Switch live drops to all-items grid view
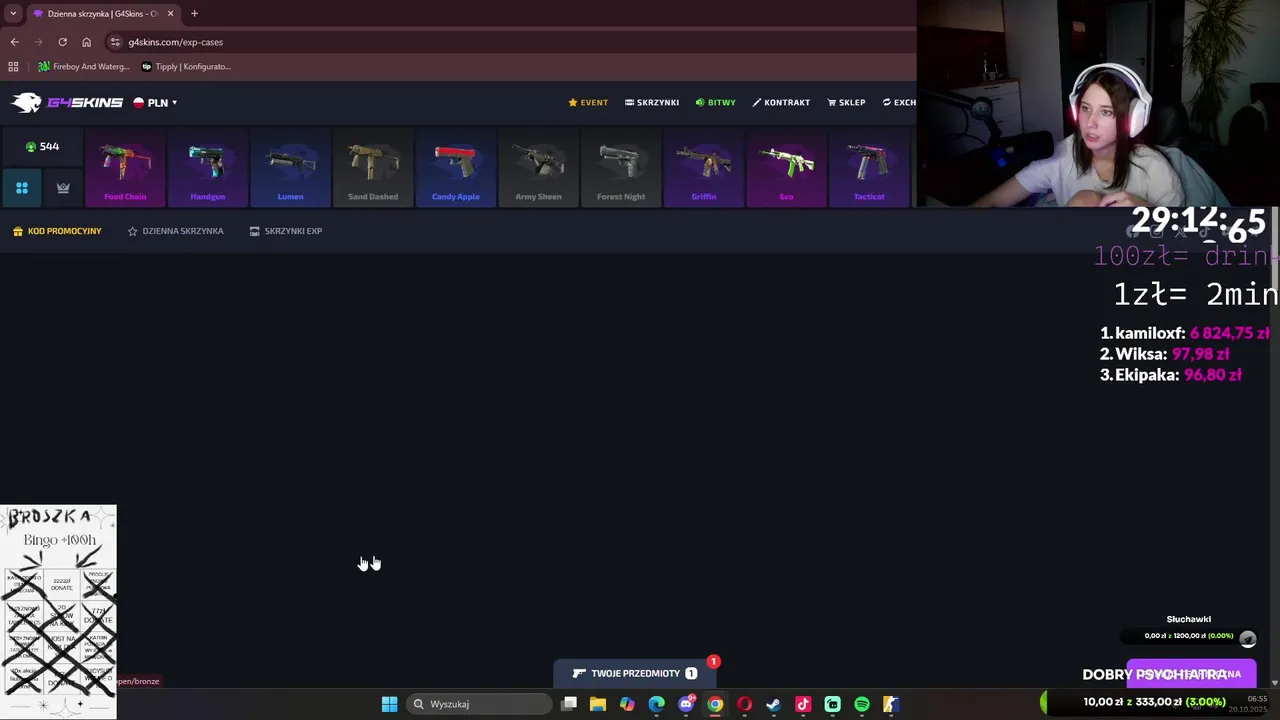The image size is (1280, 720). 21,187
